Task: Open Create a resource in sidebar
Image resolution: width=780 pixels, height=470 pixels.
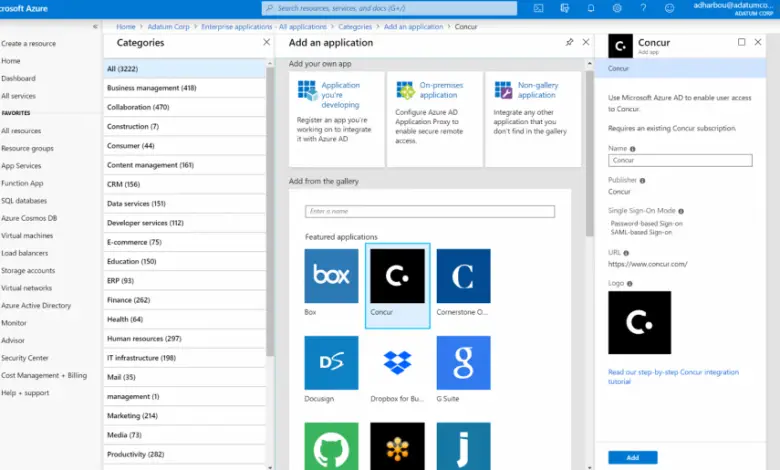Action: [28, 43]
